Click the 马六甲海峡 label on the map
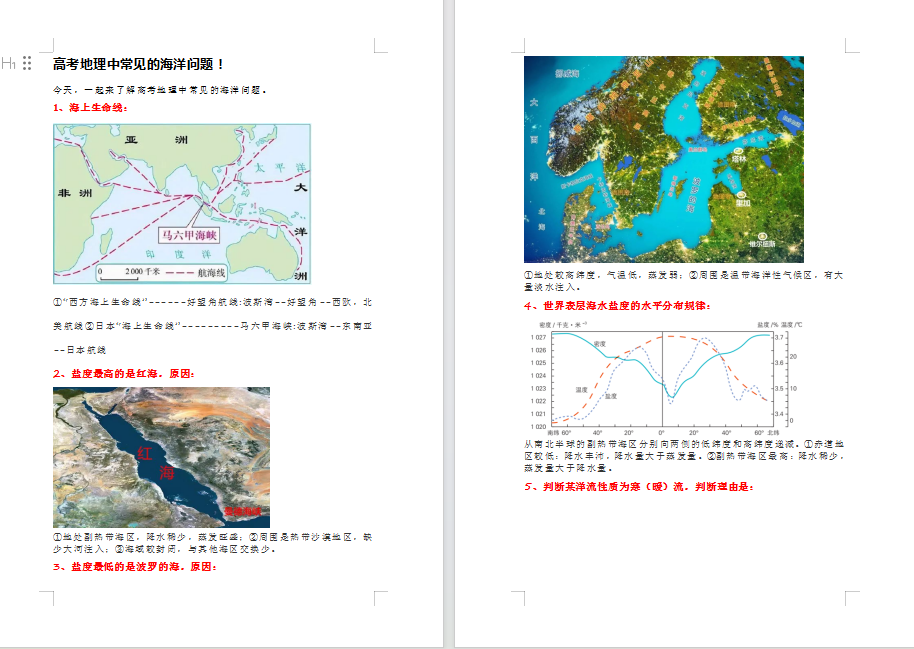 click(189, 235)
